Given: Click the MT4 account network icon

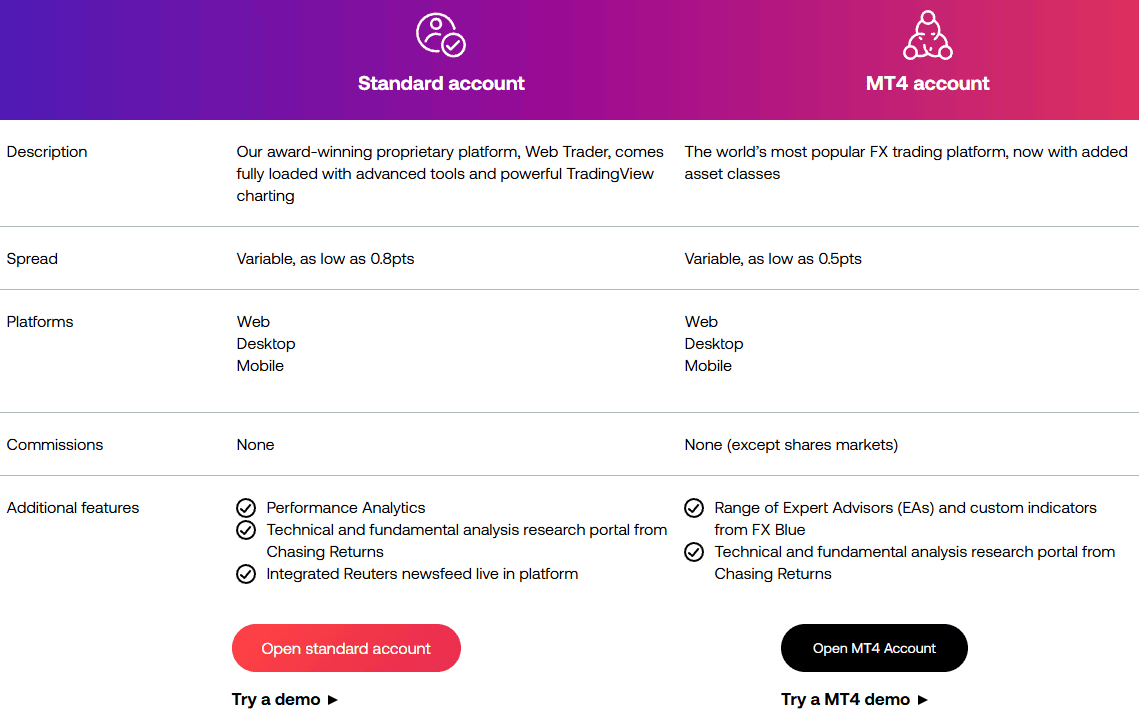Looking at the screenshot, I should click(929, 33).
